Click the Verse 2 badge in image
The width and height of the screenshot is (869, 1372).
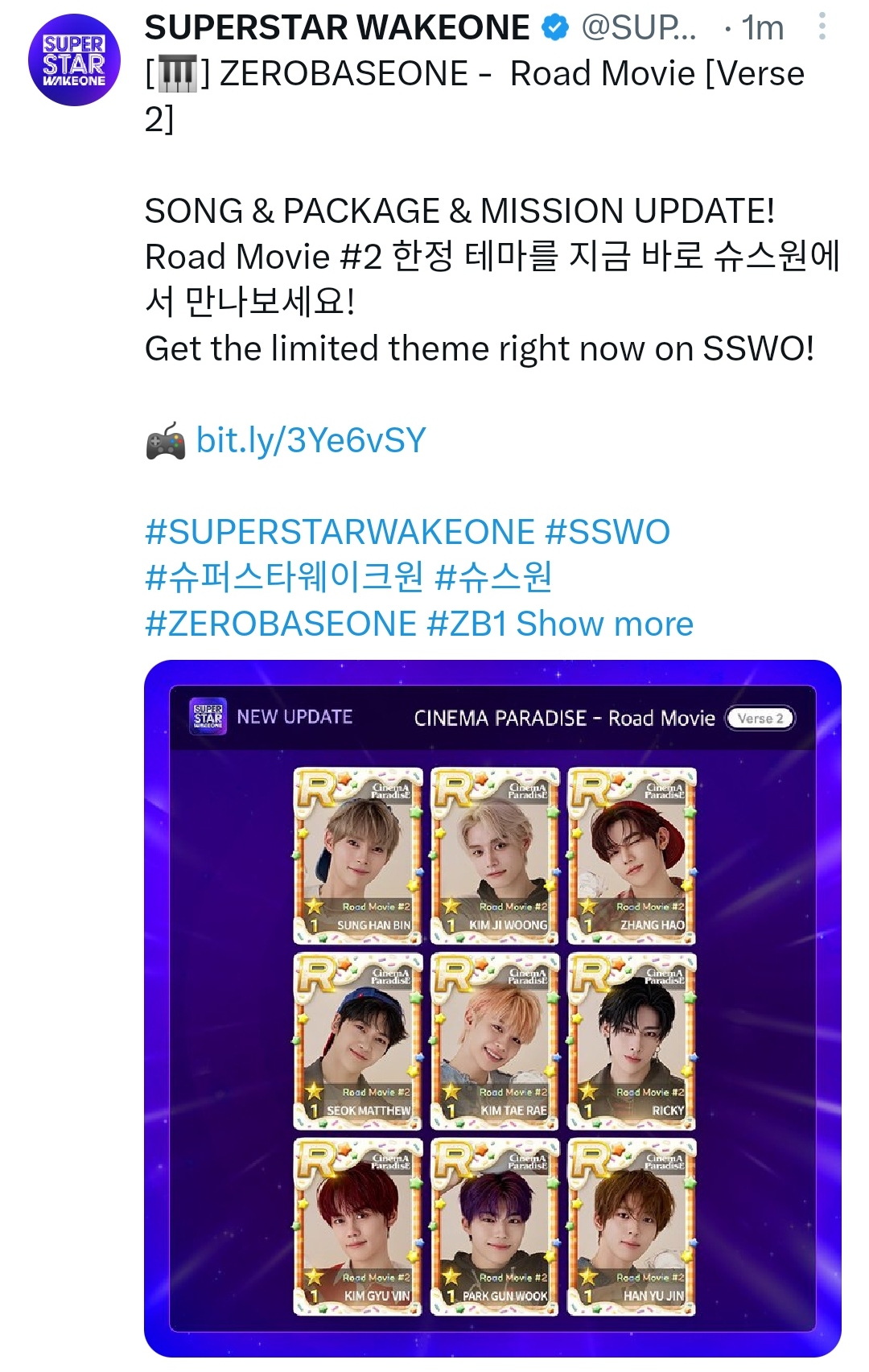click(760, 718)
